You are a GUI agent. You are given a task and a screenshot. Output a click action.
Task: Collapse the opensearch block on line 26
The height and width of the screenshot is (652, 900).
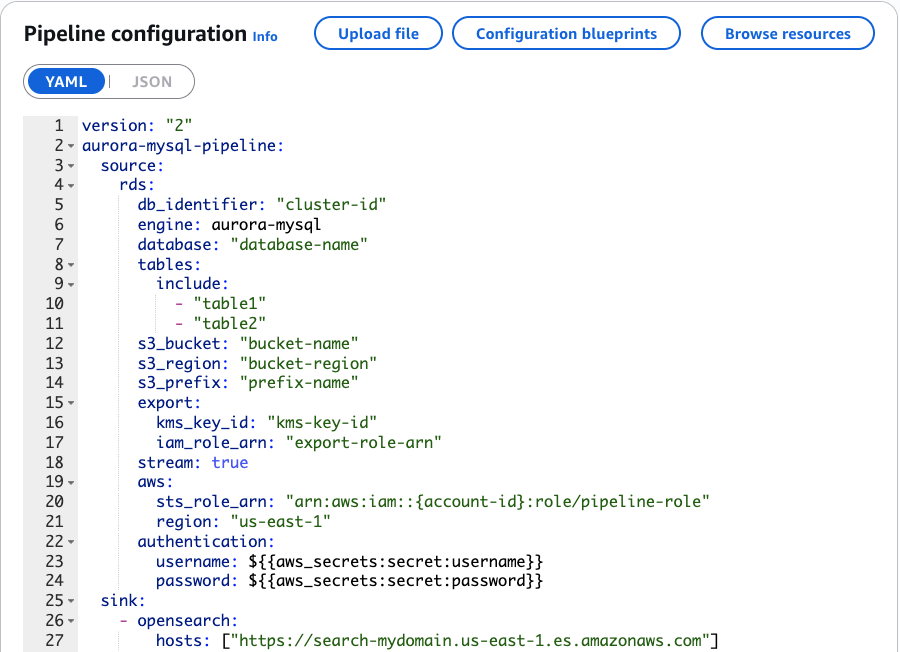[71, 621]
